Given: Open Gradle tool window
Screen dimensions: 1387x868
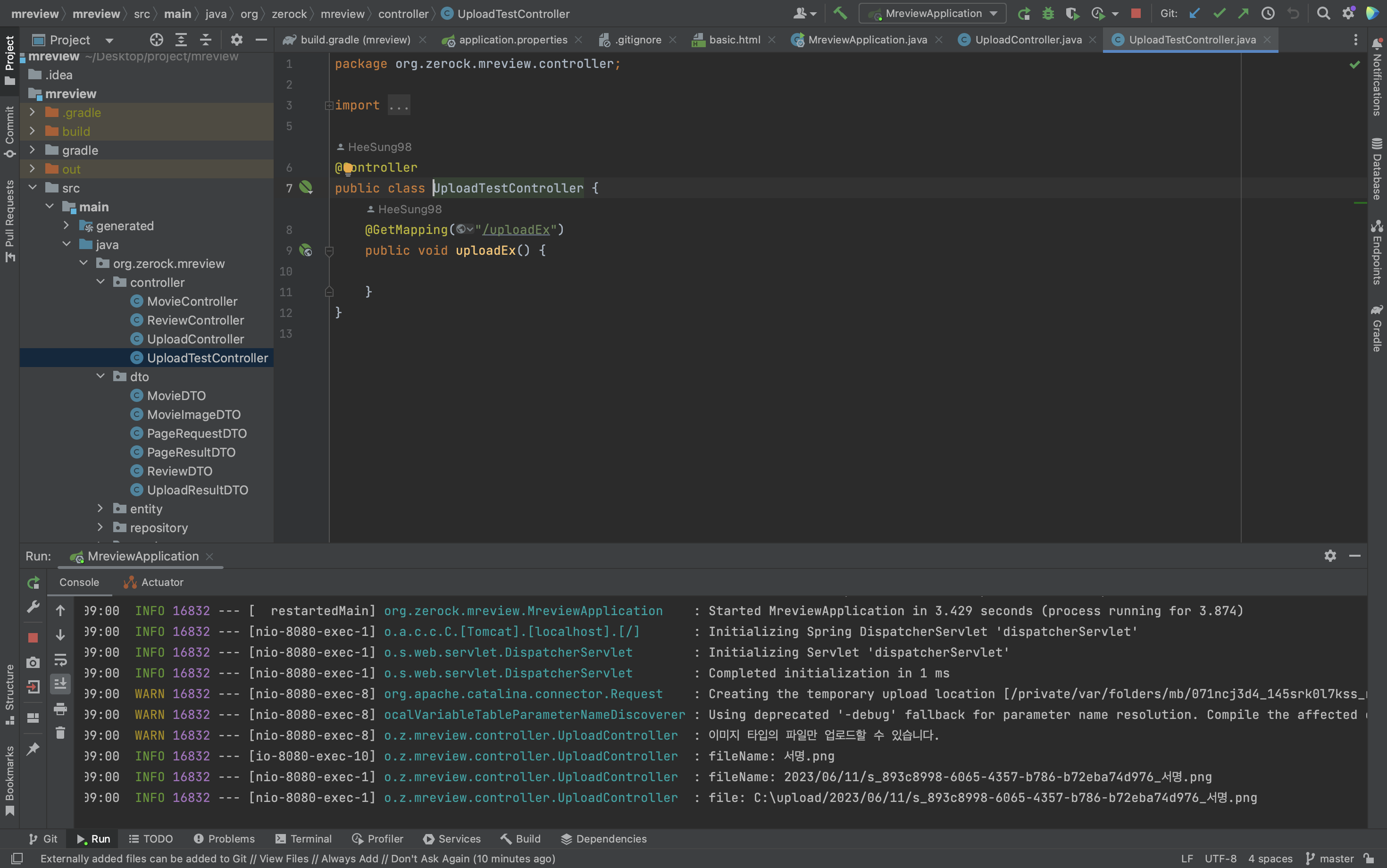Looking at the screenshot, I should tap(1377, 328).
